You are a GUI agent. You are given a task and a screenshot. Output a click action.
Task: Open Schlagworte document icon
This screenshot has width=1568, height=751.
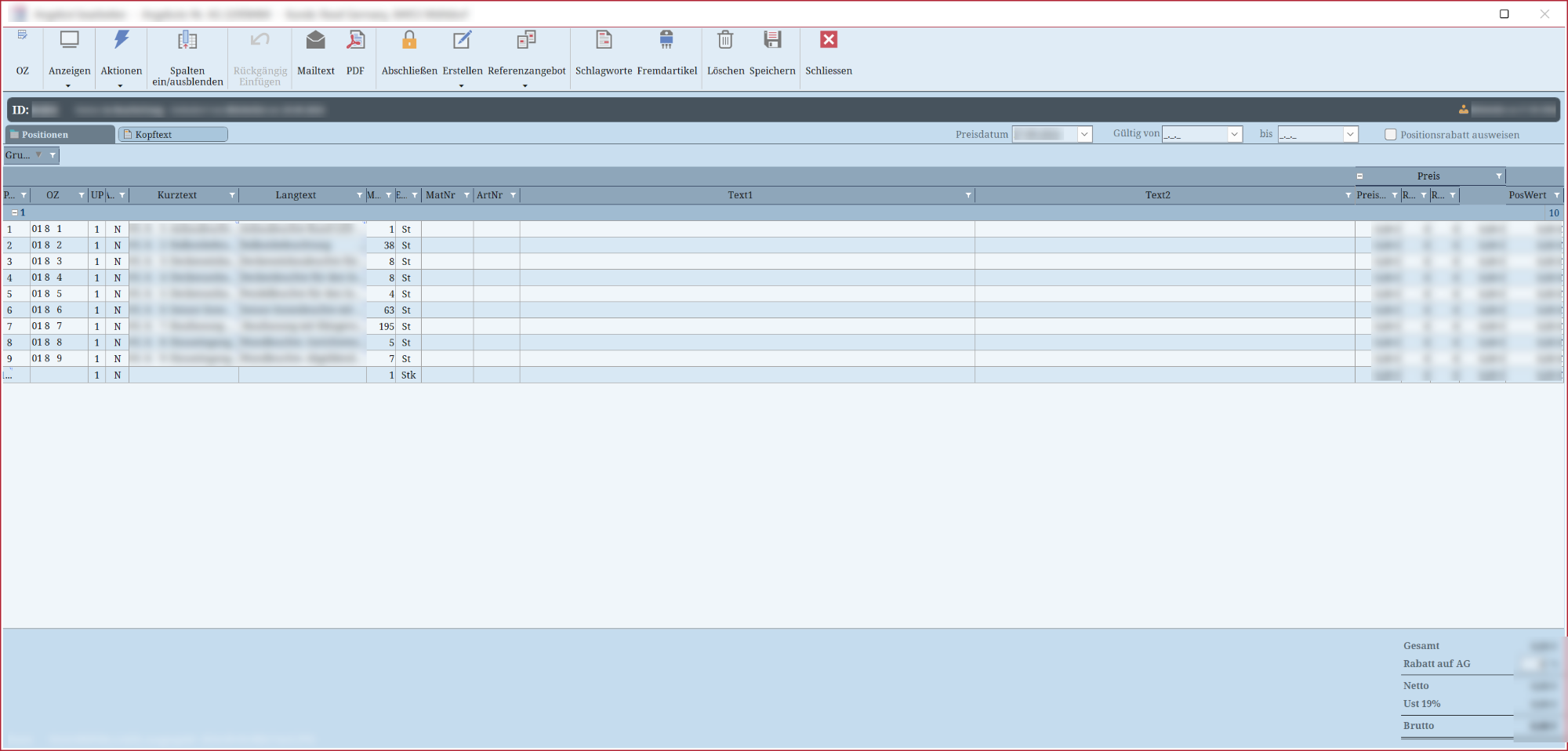tap(604, 40)
